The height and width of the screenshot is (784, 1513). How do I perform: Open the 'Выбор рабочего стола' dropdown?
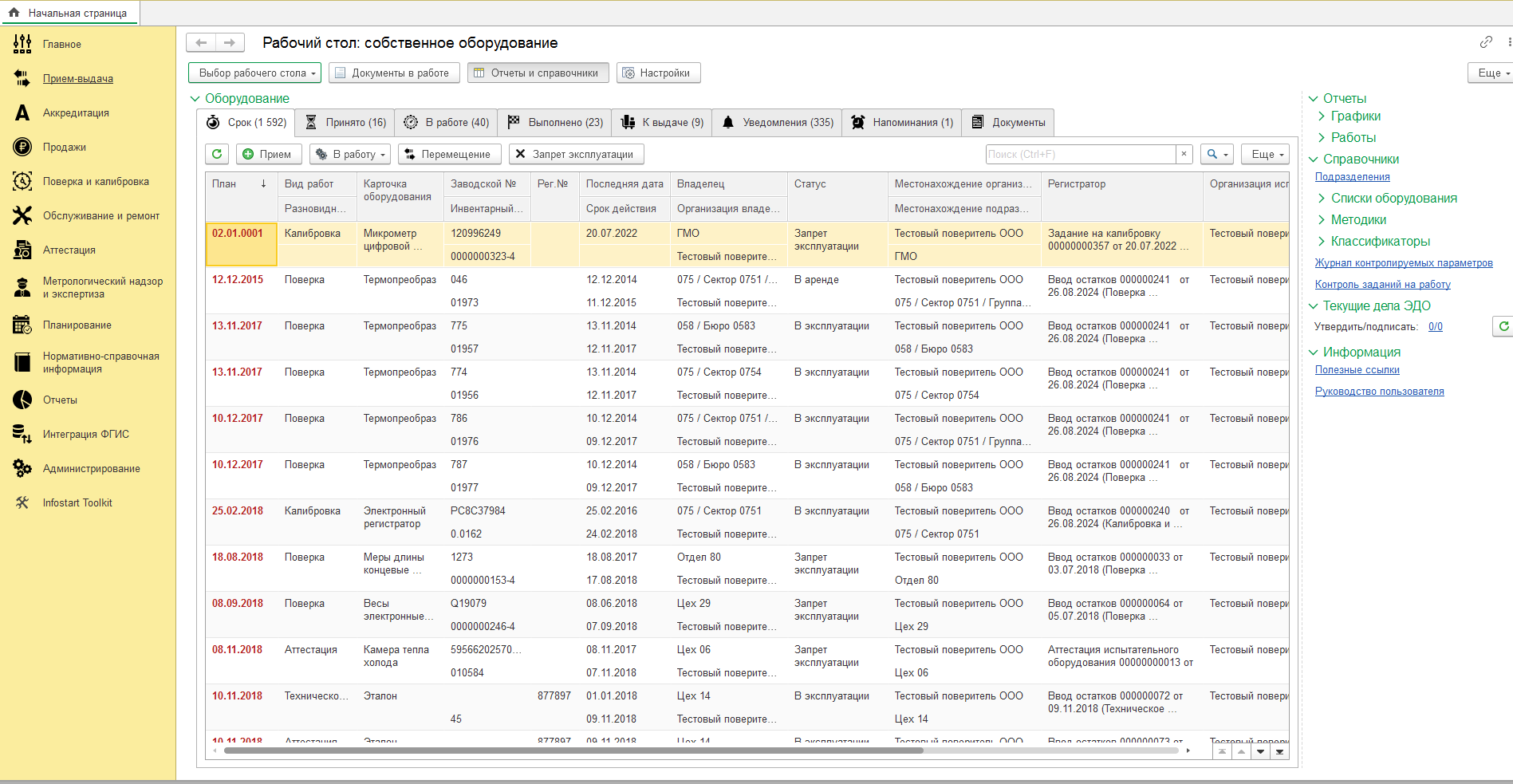click(x=254, y=73)
